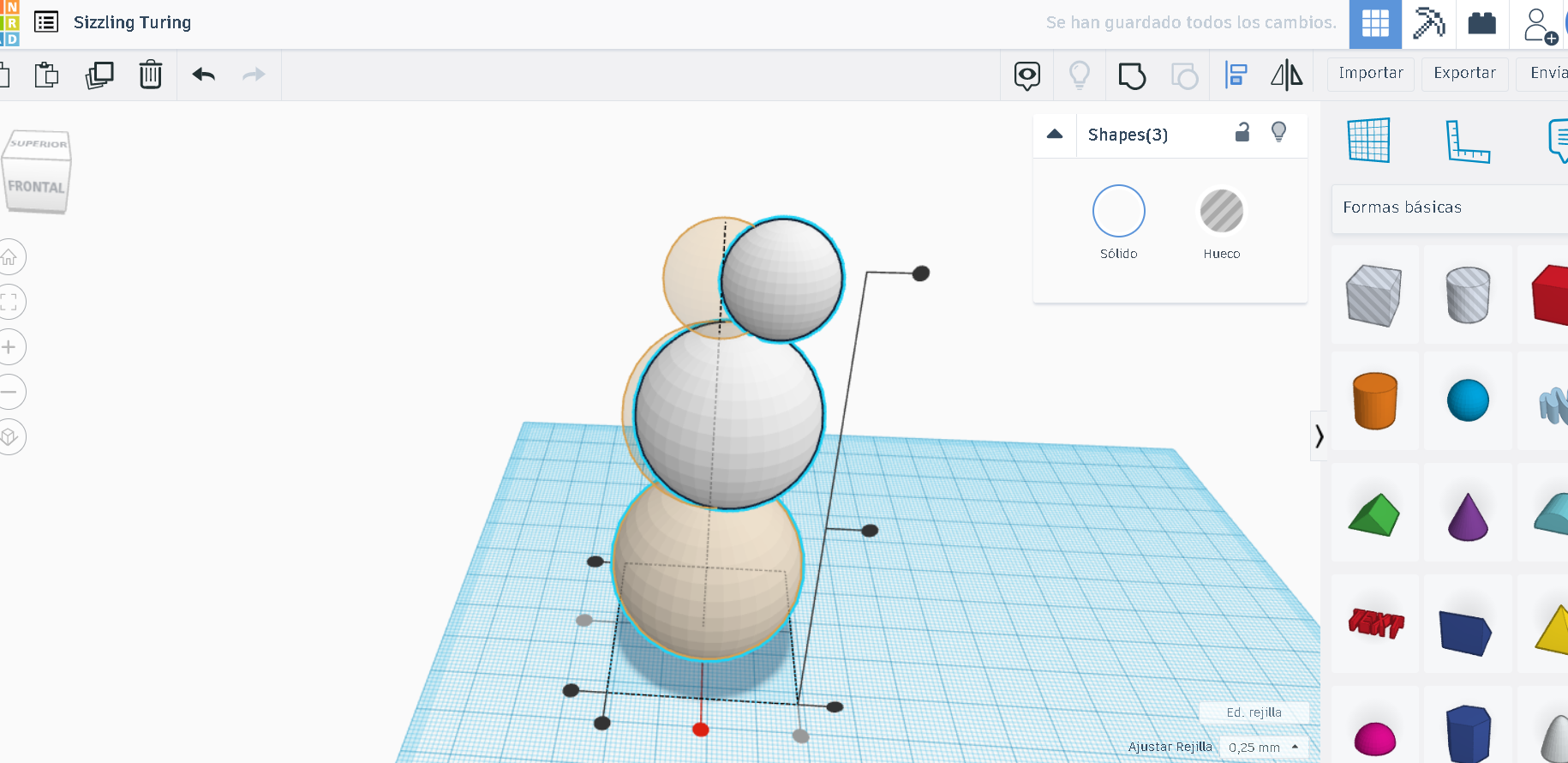Open the Align tool
Image resolution: width=1568 pixels, height=763 pixels.
[x=1236, y=75]
